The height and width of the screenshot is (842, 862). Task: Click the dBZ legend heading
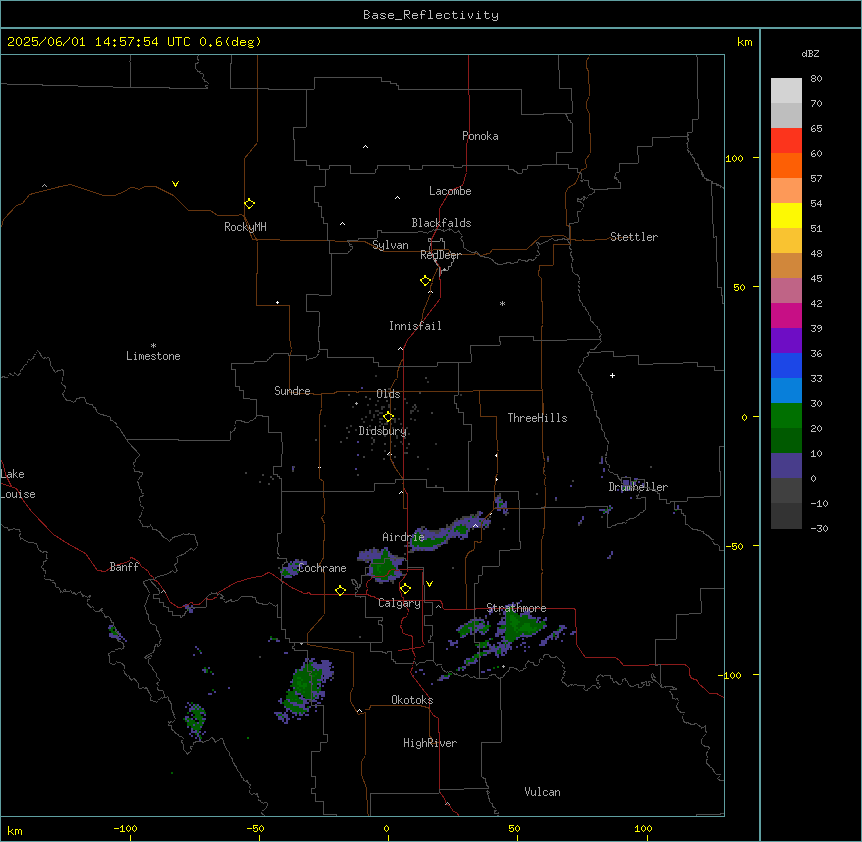pos(810,53)
